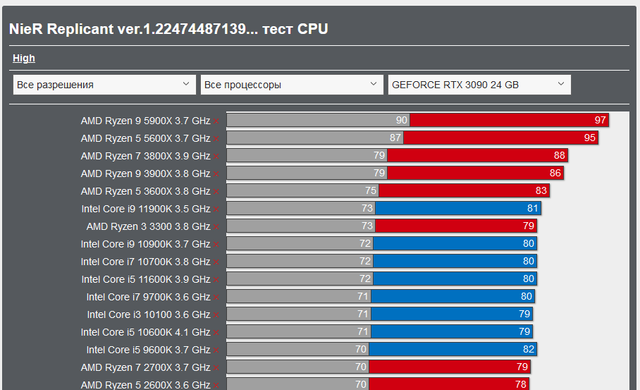Viewport: 640px width, 390px height.
Task: Click the 95 value on Ryzen 5 5600X bar
Action: (x=589, y=137)
